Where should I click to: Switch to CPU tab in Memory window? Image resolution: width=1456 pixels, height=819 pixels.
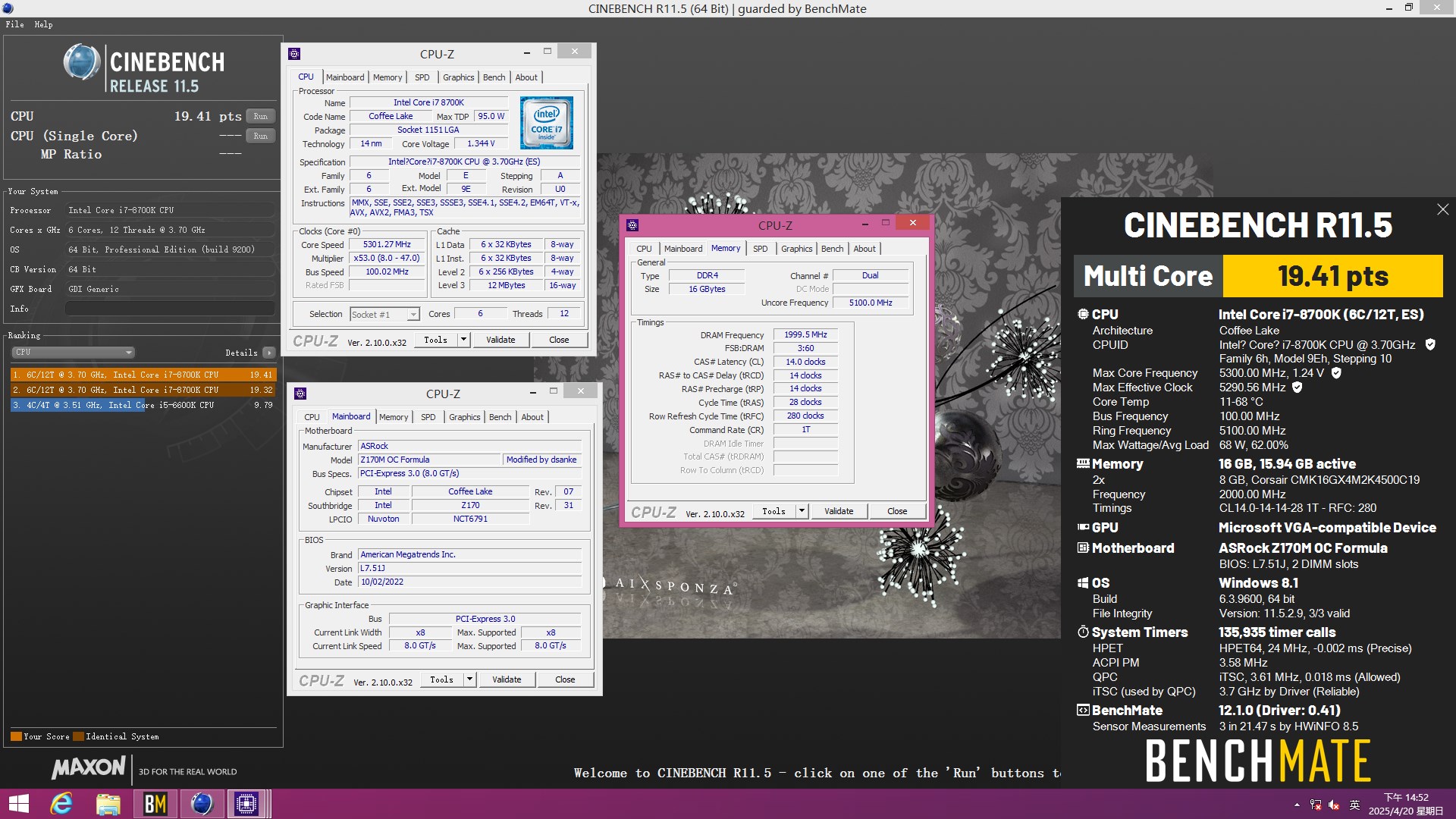tap(644, 249)
